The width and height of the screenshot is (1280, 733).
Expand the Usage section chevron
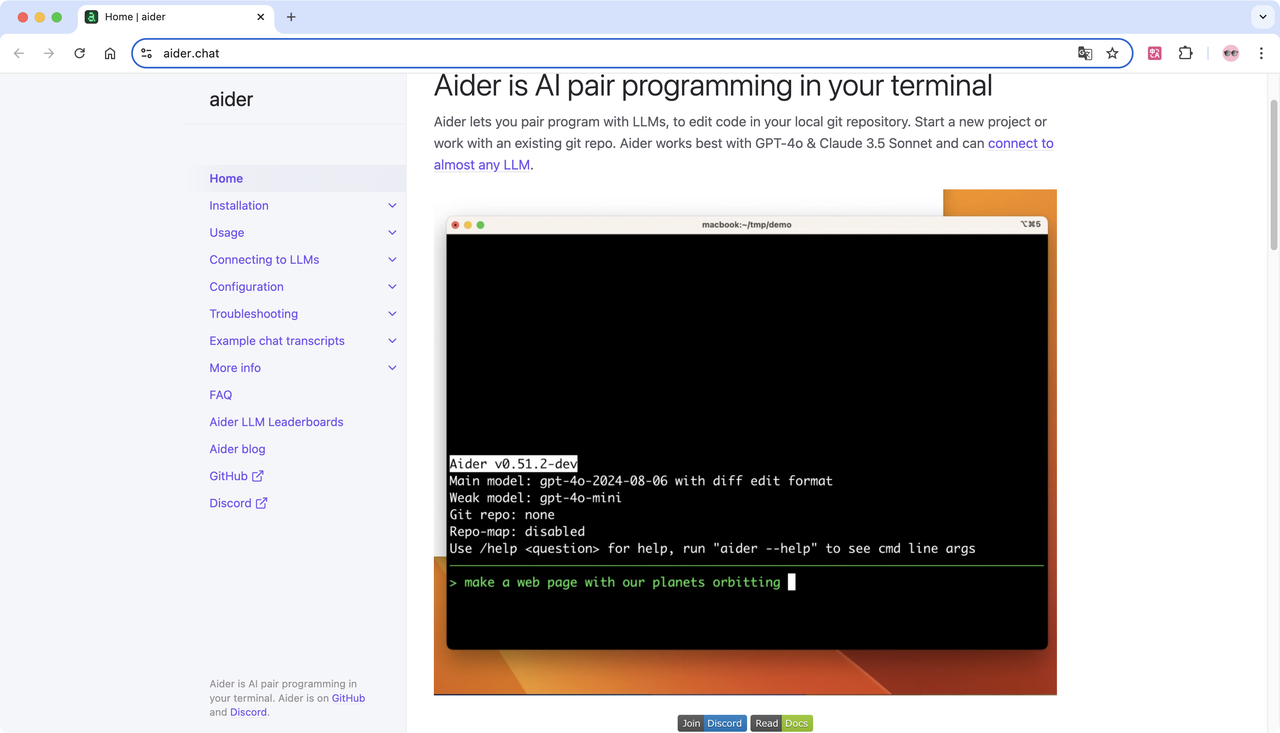click(x=392, y=232)
